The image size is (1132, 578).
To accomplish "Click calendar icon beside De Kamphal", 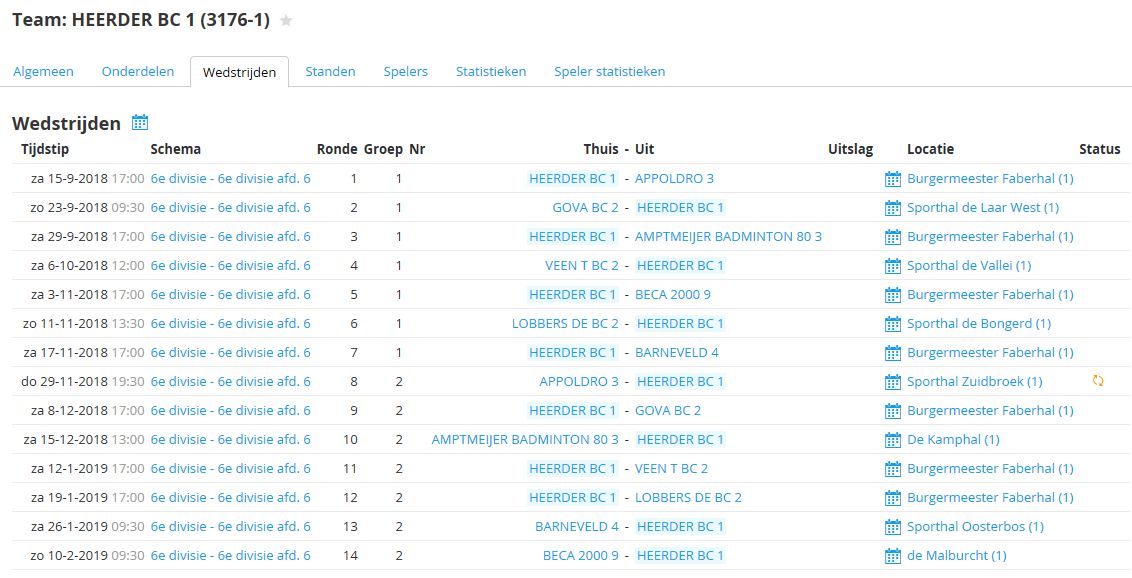I will [893, 440].
